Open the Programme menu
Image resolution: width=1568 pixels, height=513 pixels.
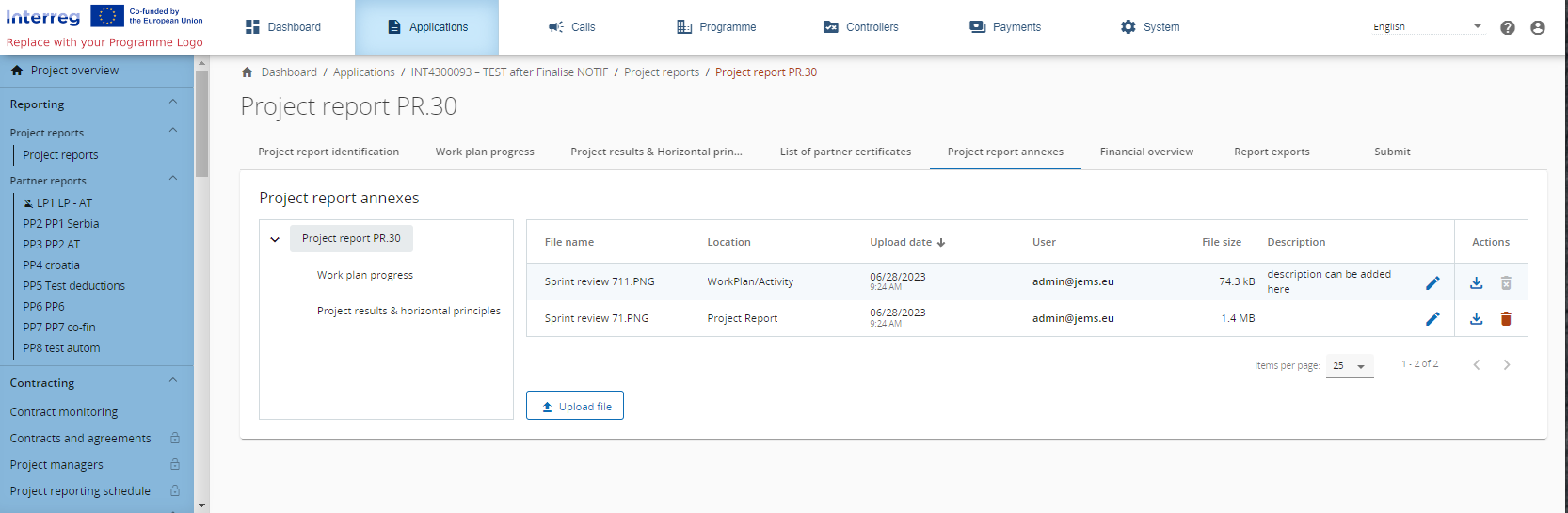click(716, 27)
